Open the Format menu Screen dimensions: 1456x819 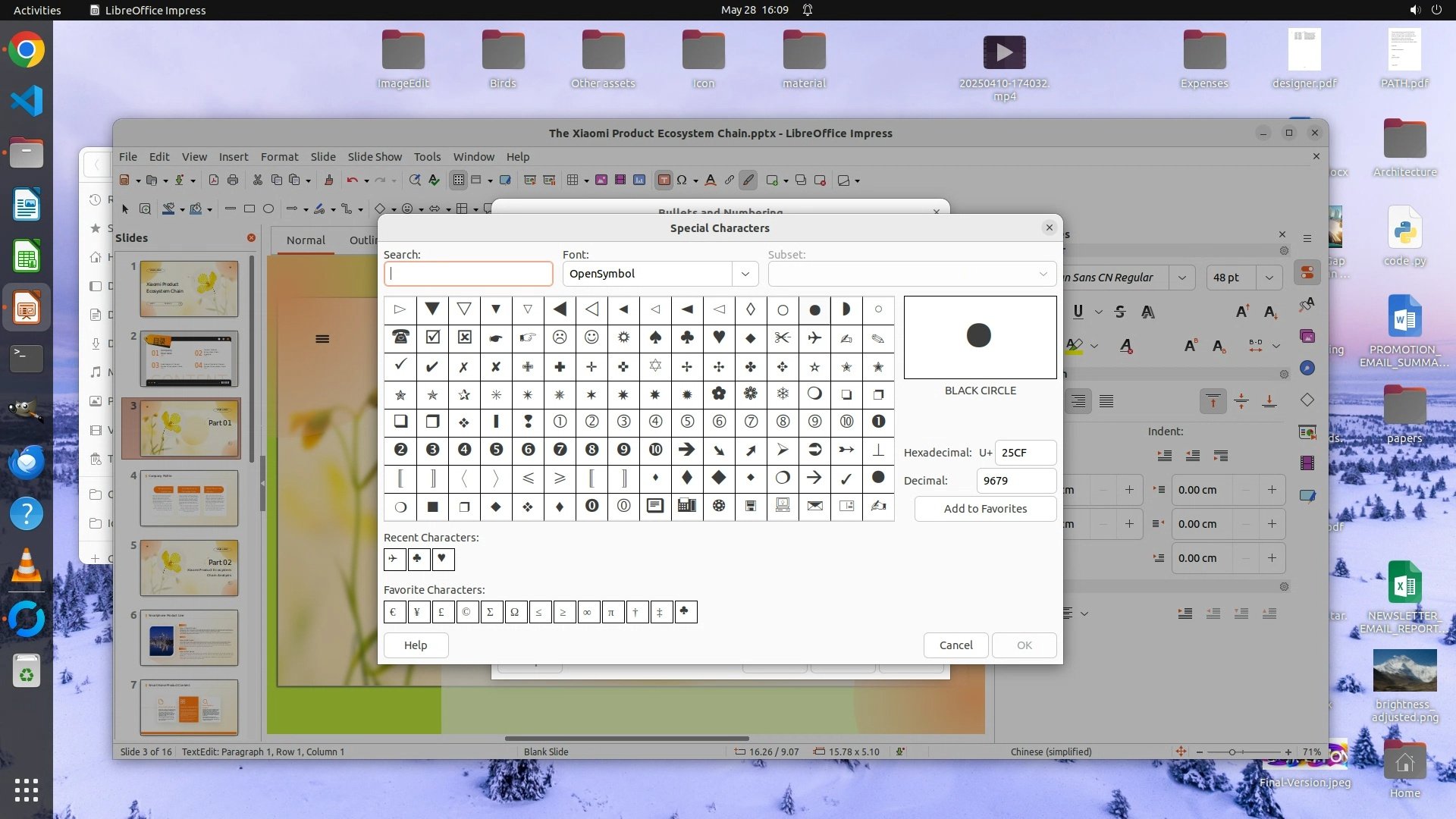point(279,156)
